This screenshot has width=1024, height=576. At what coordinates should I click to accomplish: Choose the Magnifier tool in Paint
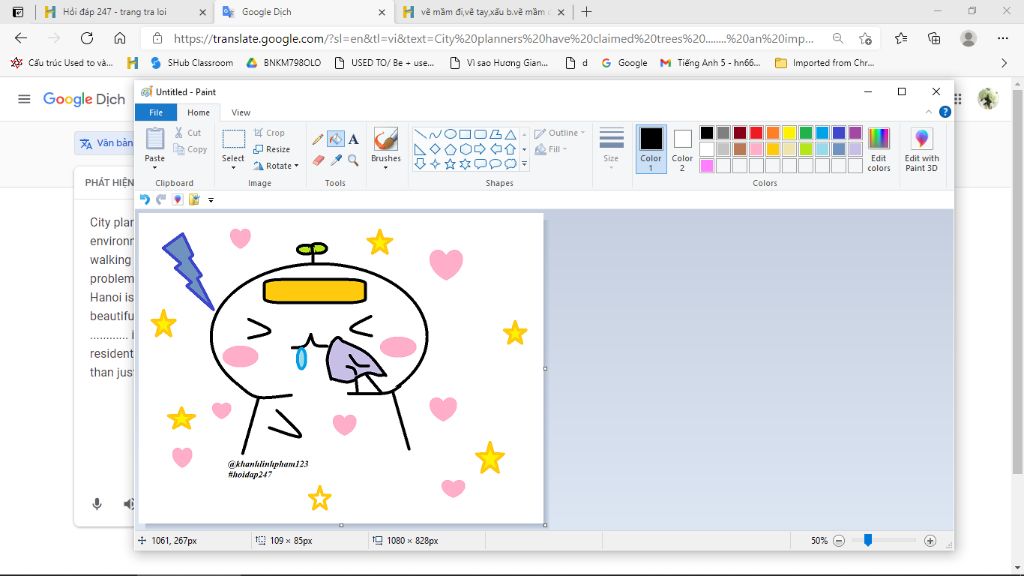(x=353, y=160)
